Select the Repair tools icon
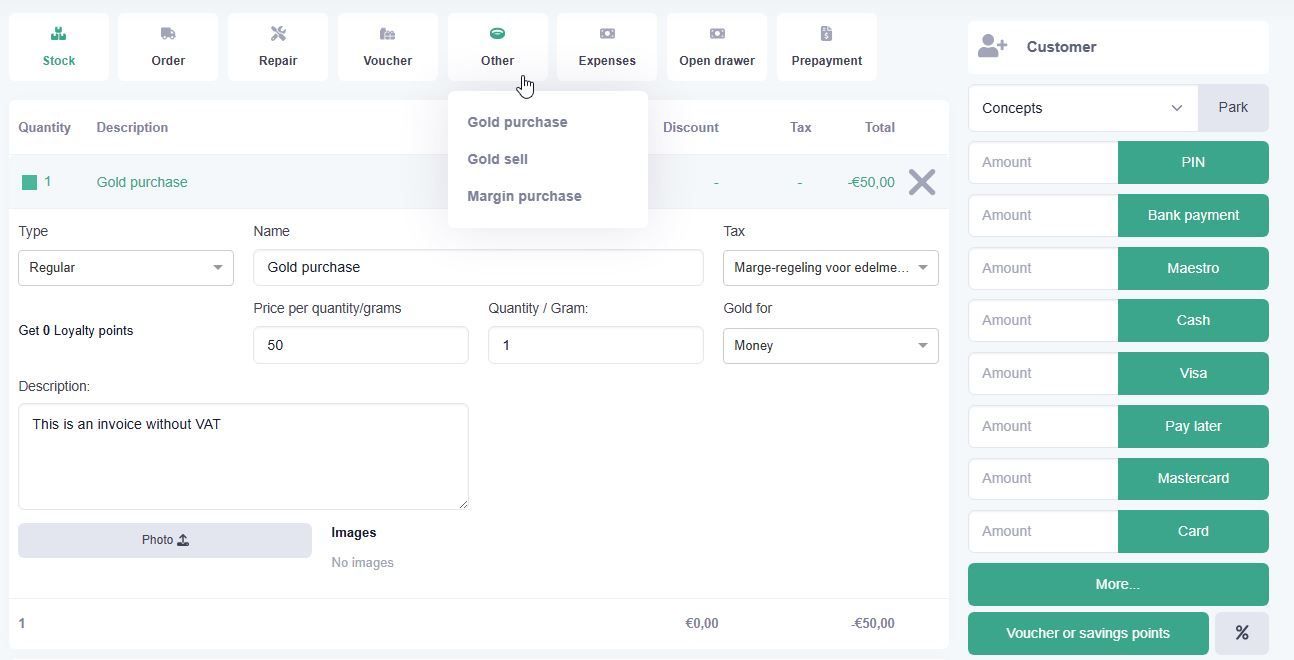1294x660 pixels. click(x=278, y=34)
